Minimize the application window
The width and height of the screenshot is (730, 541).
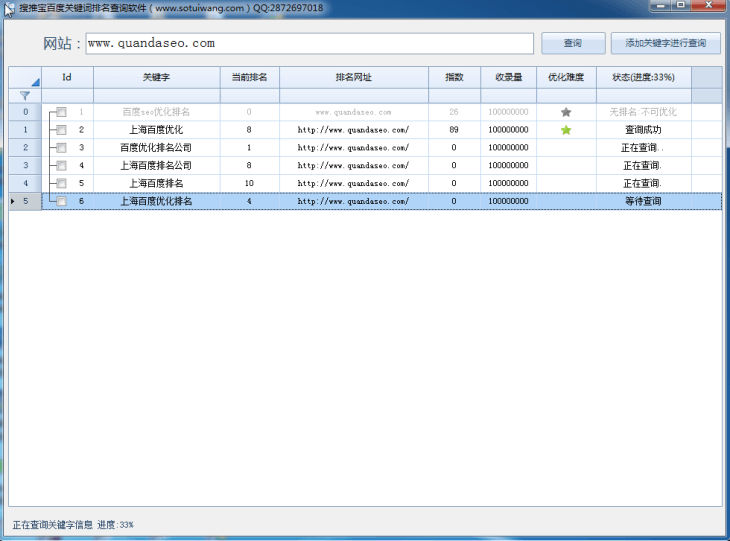click(x=660, y=6)
